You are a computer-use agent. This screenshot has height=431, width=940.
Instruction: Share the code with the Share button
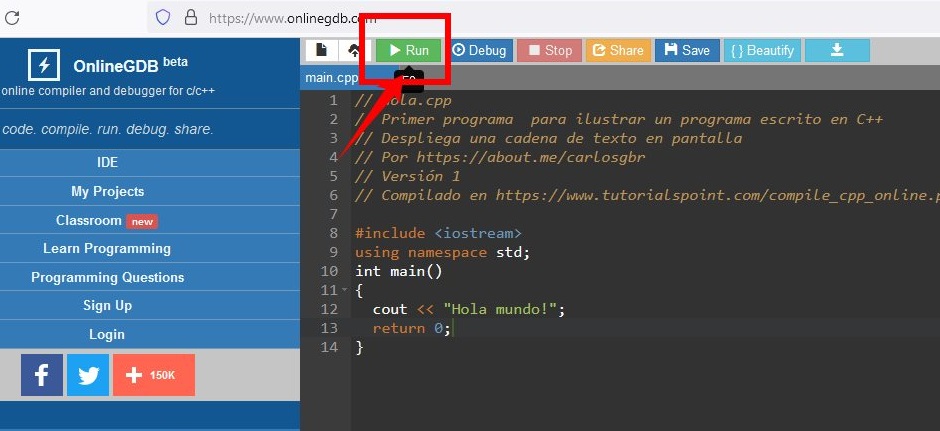(618, 50)
